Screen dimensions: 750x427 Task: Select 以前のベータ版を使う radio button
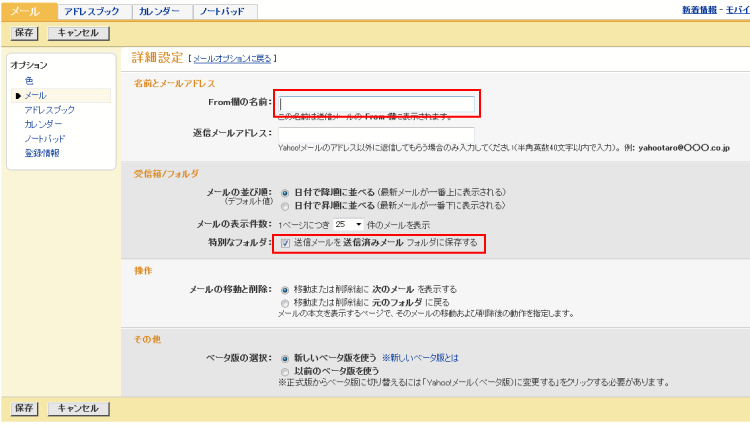[286, 370]
